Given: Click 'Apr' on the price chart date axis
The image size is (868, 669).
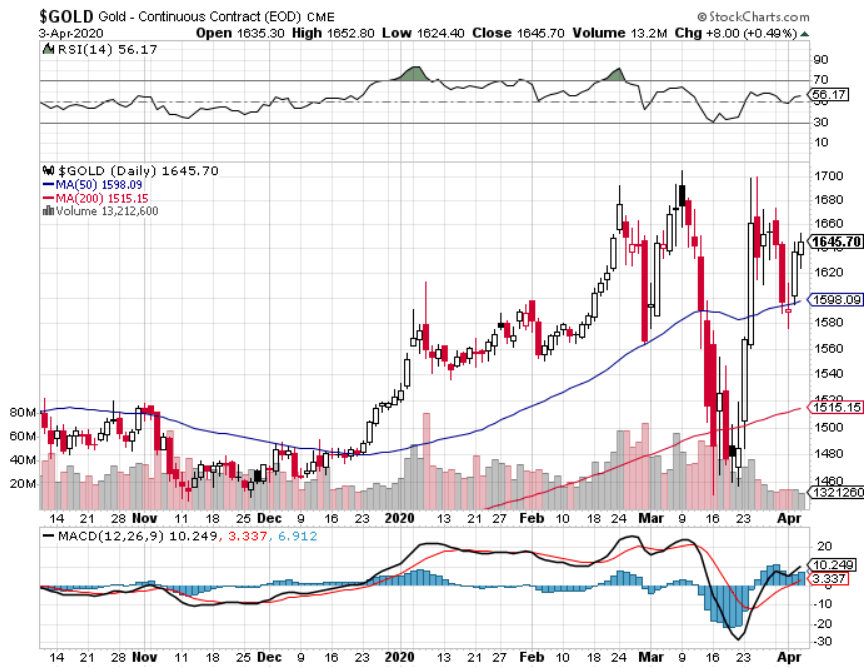Looking at the screenshot, I should (x=789, y=518).
